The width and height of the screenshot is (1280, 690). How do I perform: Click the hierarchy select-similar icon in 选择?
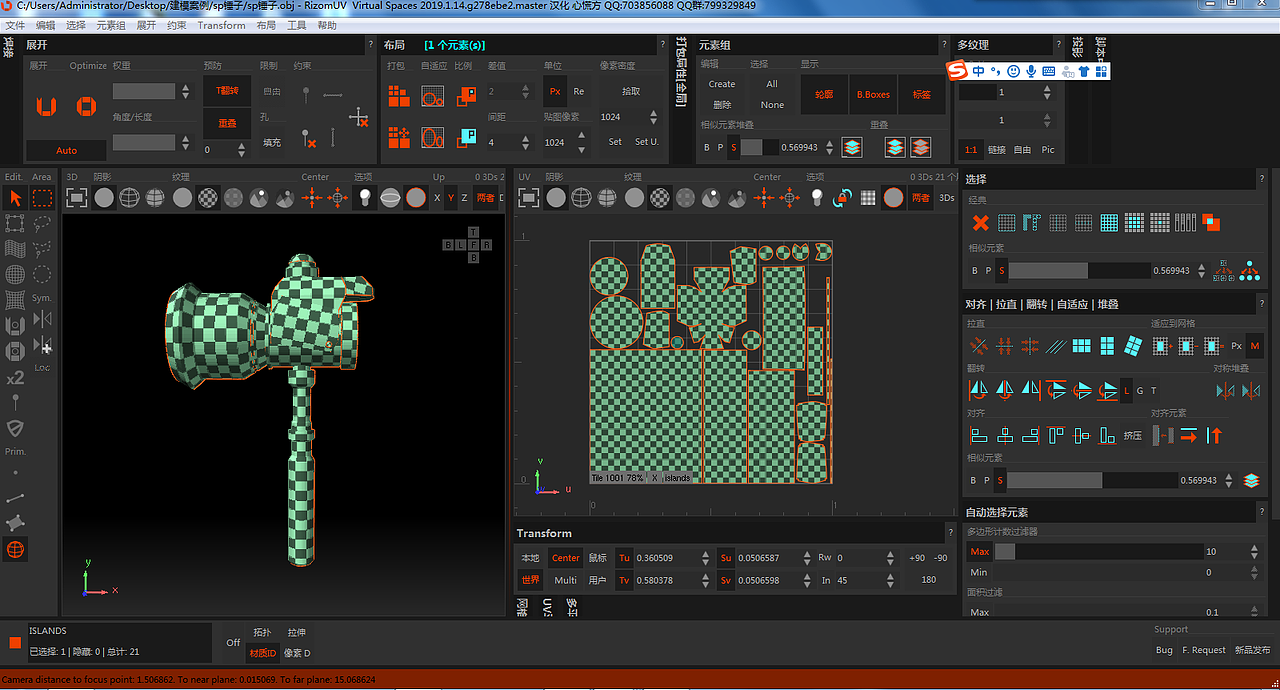[x=1250, y=270]
